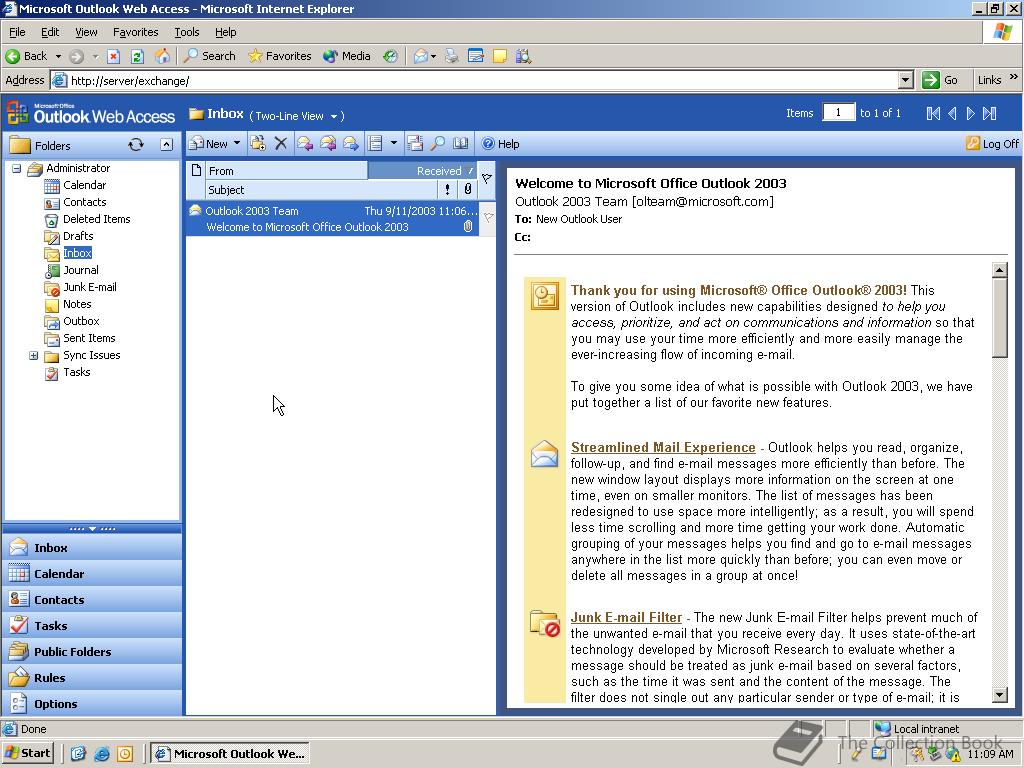Open the Tasks folder in the tree
1024x768 pixels.
[76, 372]
